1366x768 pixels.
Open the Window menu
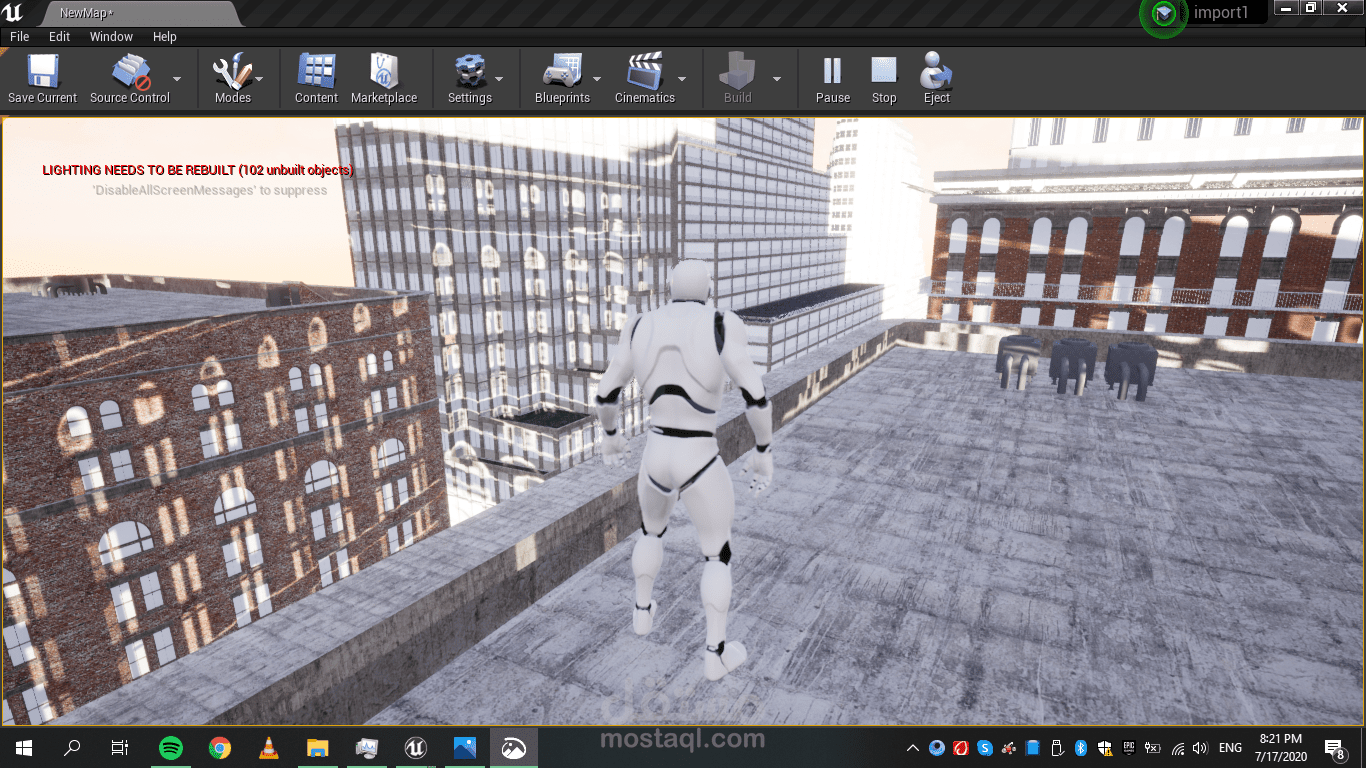pyautogui.click(x=111, y=36)
